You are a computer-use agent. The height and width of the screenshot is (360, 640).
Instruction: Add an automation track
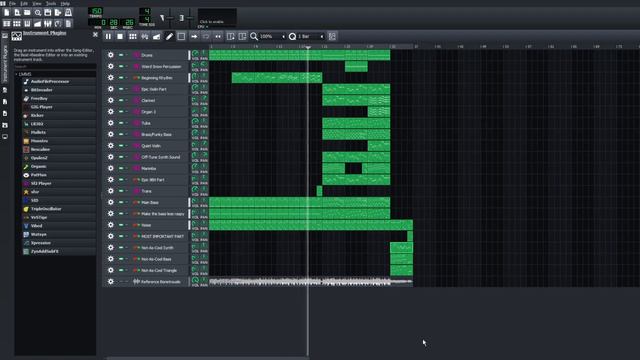tap(156, 36)
